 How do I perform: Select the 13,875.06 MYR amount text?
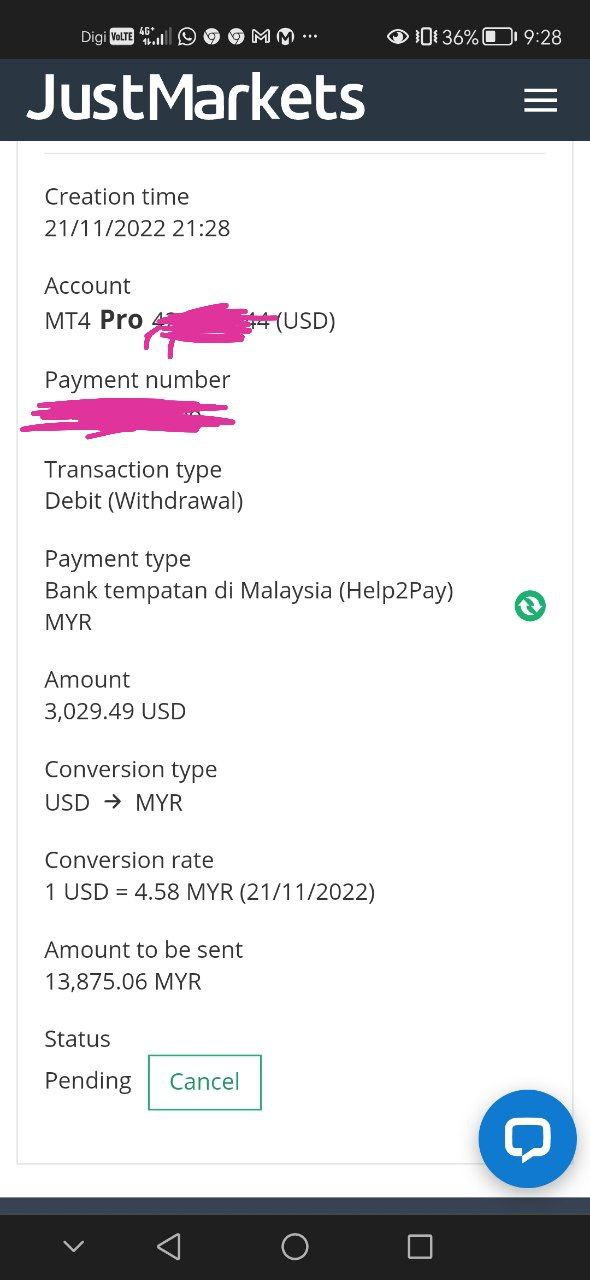point(123,981)
